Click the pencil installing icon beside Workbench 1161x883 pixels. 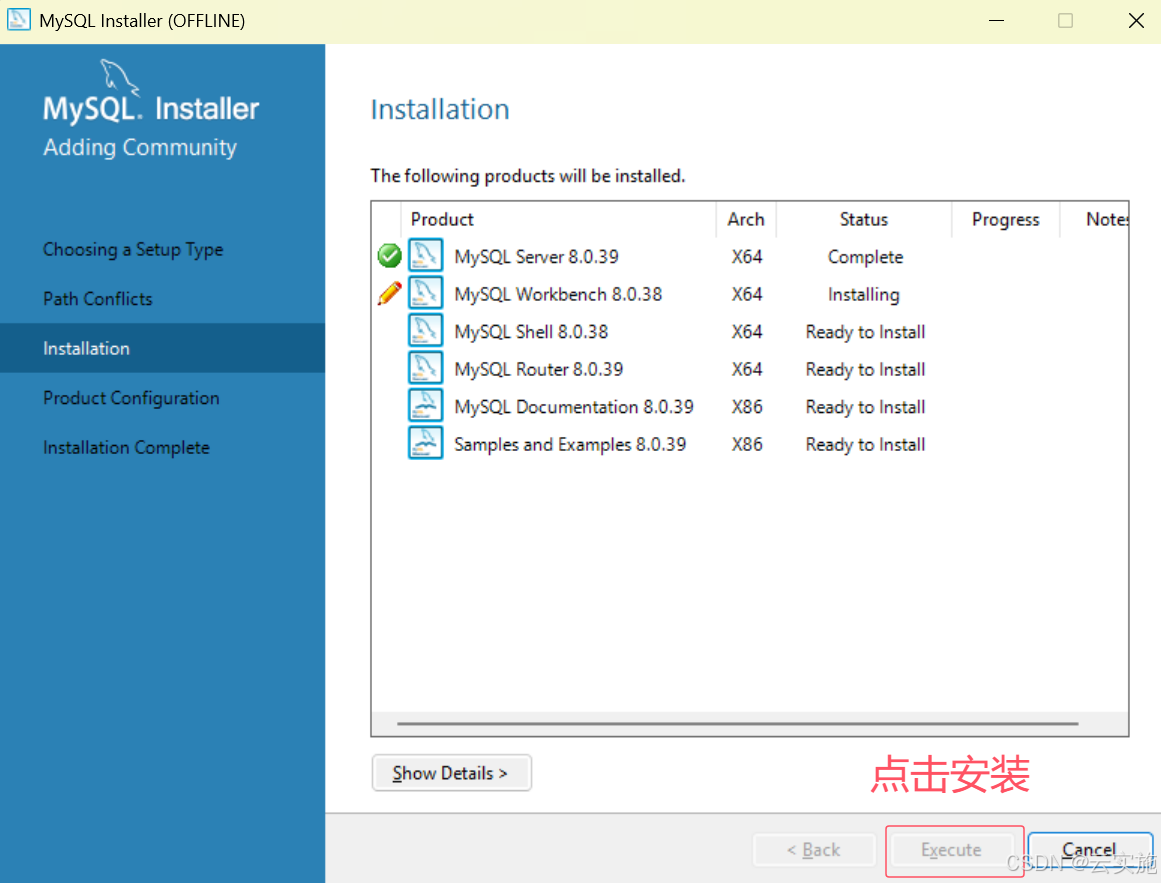coord(389,293)
